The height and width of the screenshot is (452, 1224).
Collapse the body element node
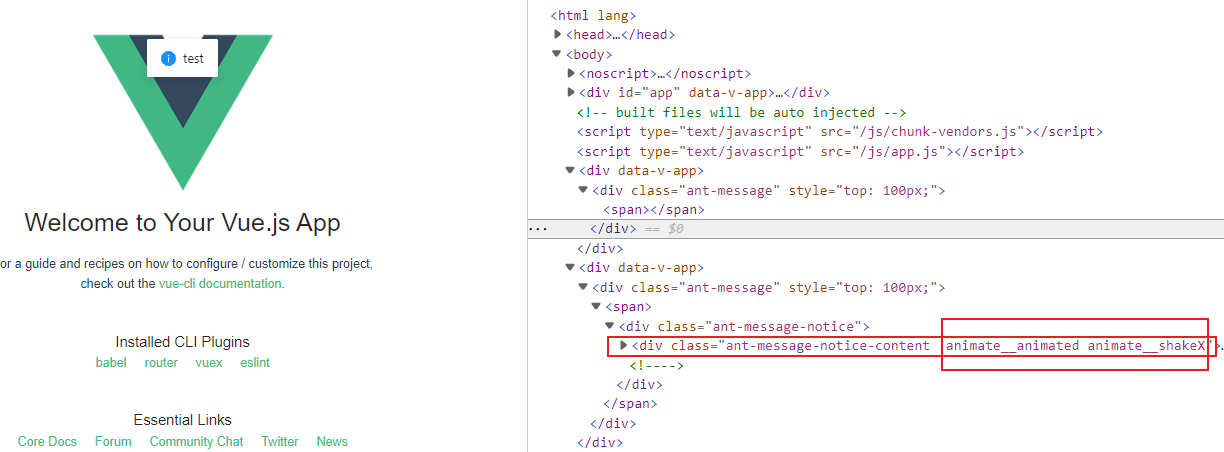coord(557,54)
